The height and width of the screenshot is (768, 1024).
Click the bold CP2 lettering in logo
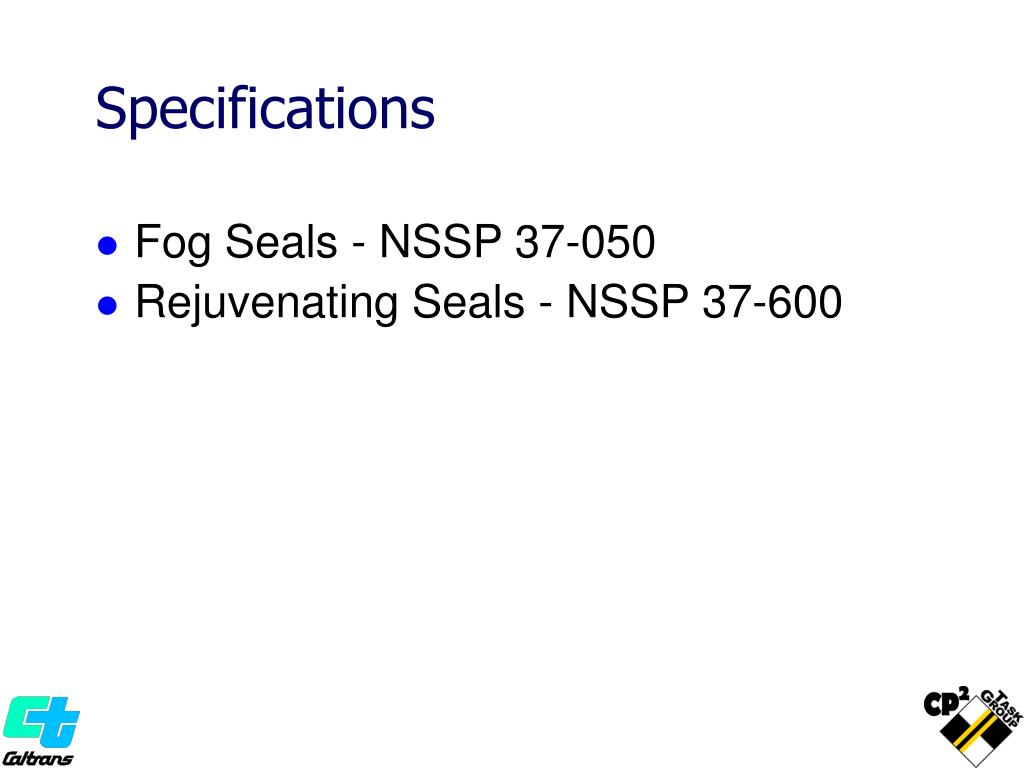(946, 702)
